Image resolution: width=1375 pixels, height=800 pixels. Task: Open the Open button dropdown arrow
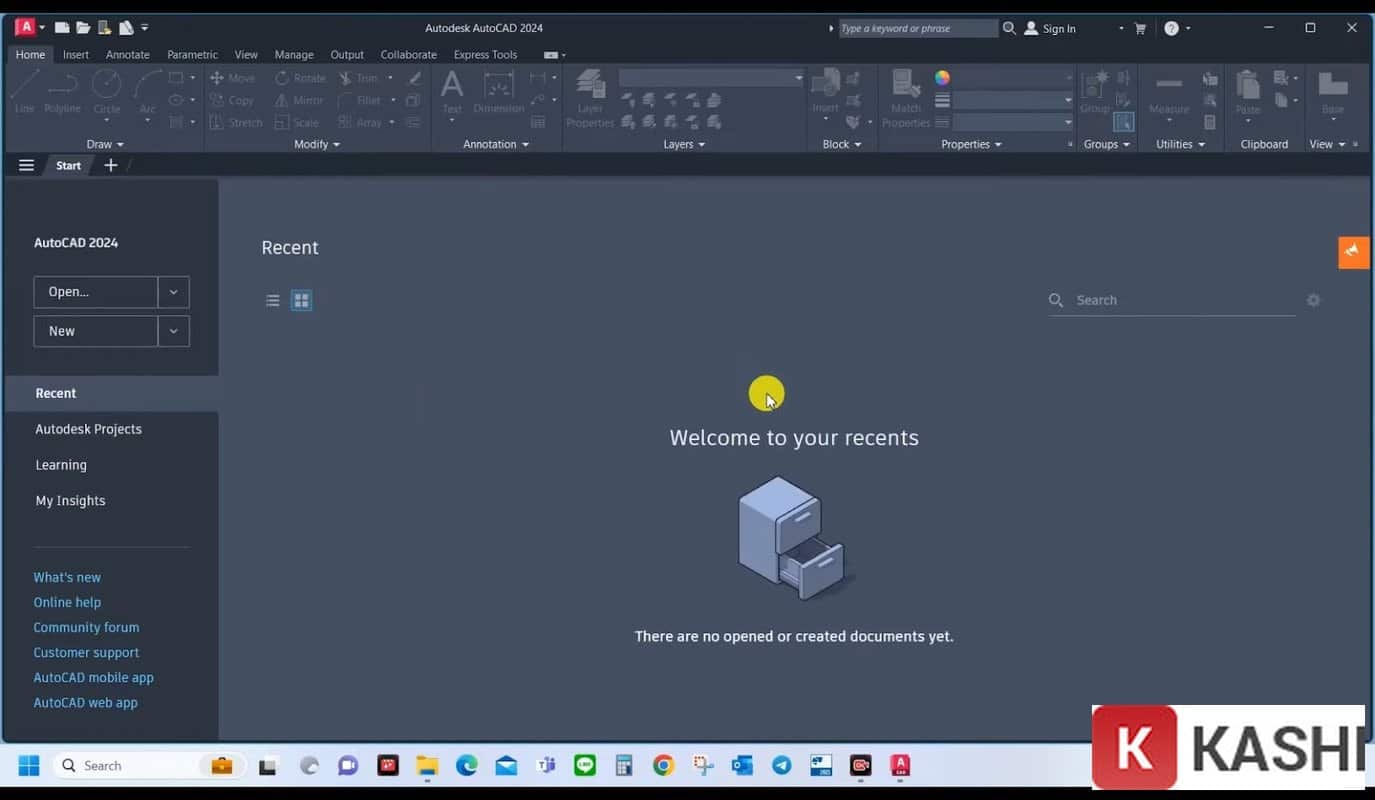tap(173, 292)
